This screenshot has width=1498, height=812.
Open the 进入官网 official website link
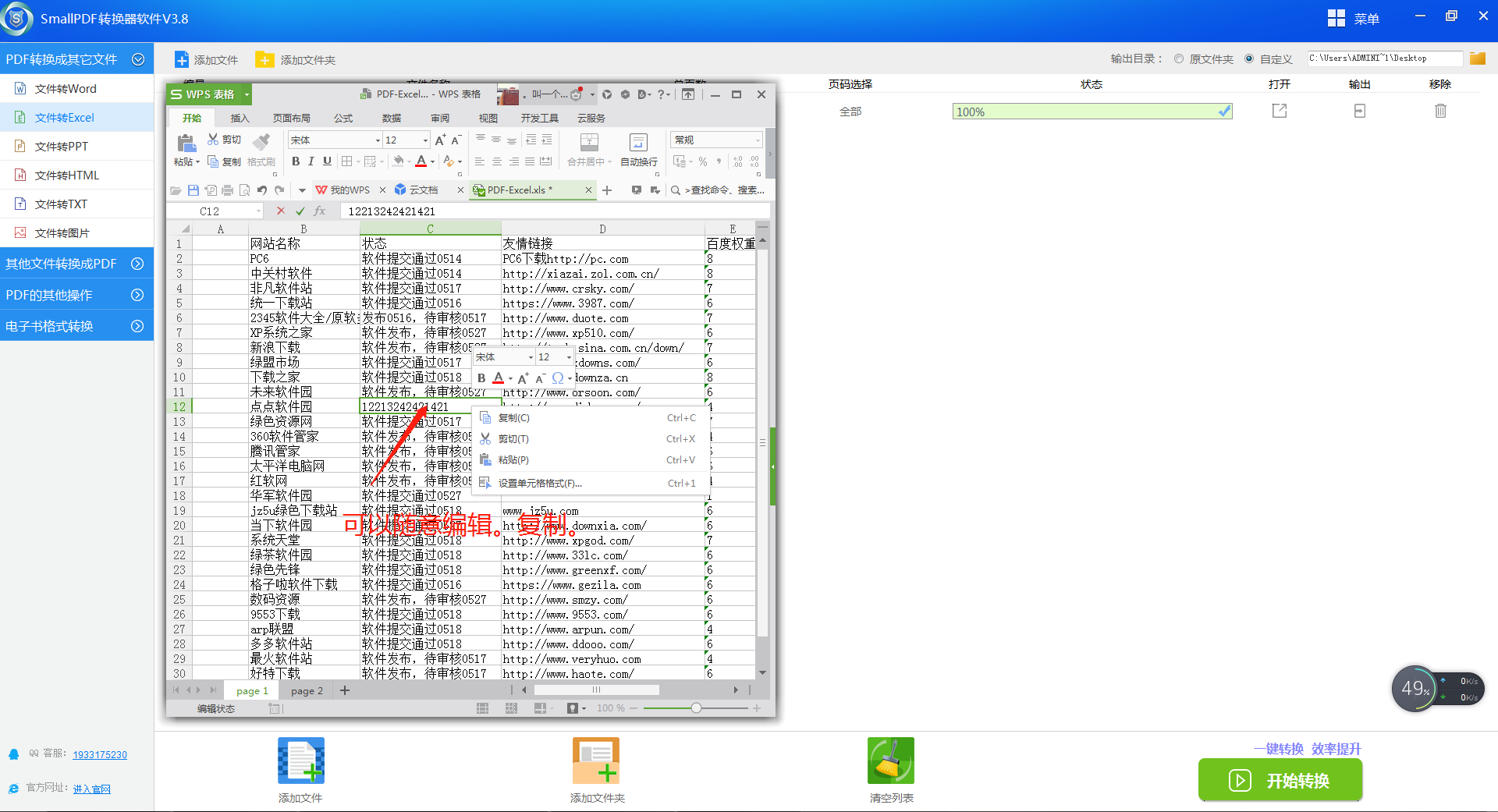pos(91,789)
